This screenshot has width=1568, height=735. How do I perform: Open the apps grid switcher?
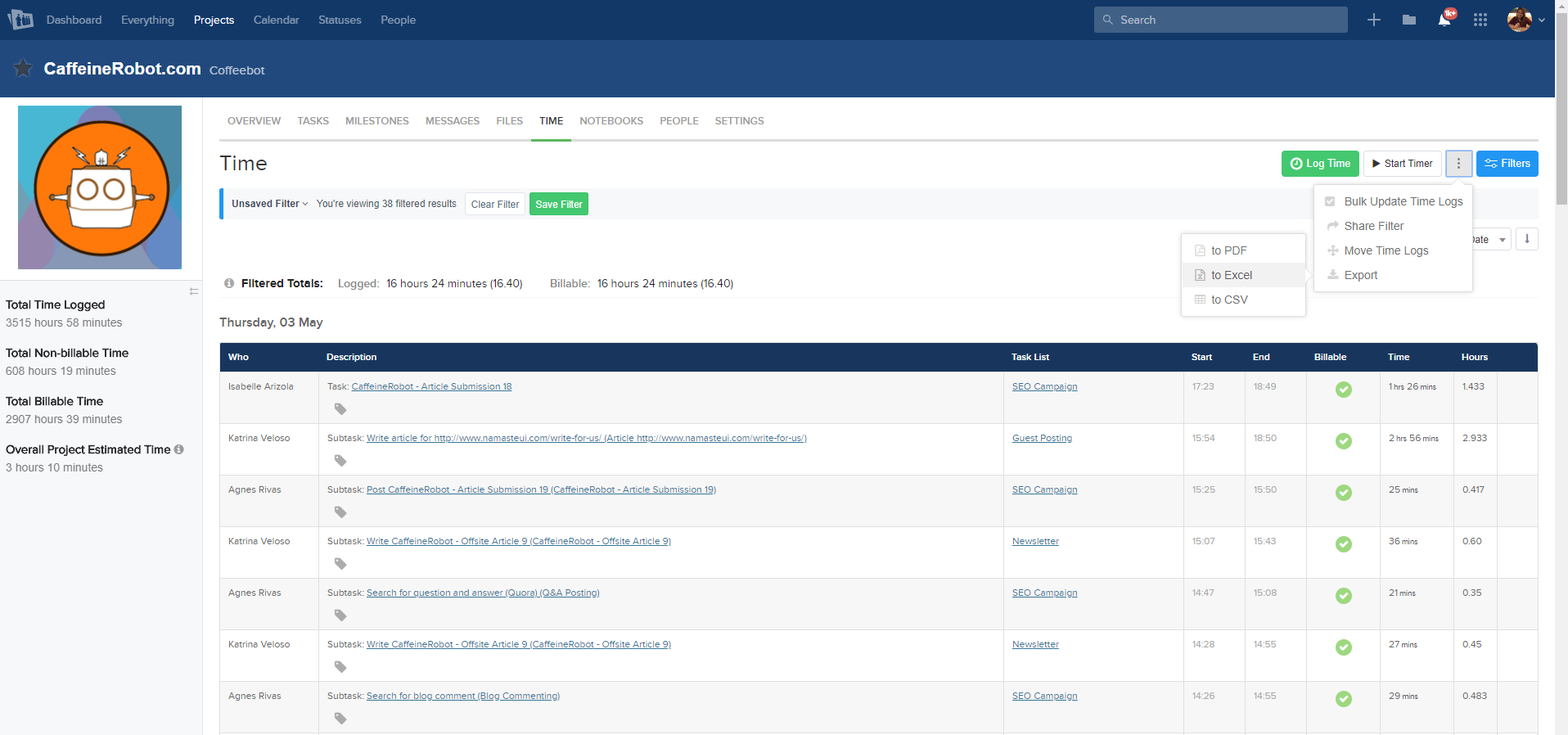(x=1480, y=20)
